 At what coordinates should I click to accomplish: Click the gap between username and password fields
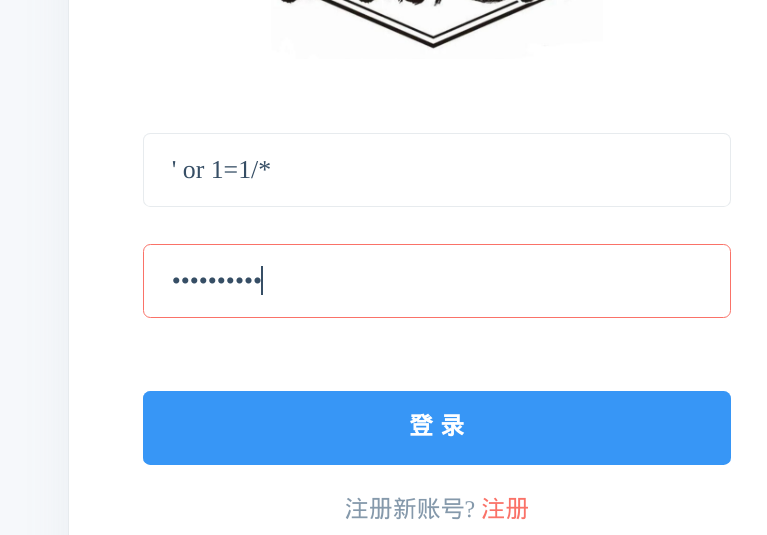pos(437,225)
